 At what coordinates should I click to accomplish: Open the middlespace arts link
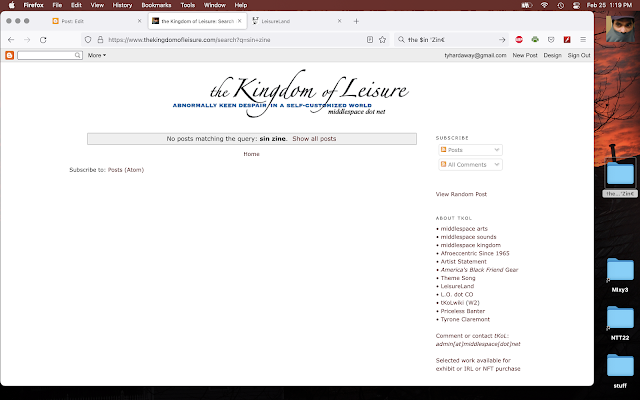[464, 229]
